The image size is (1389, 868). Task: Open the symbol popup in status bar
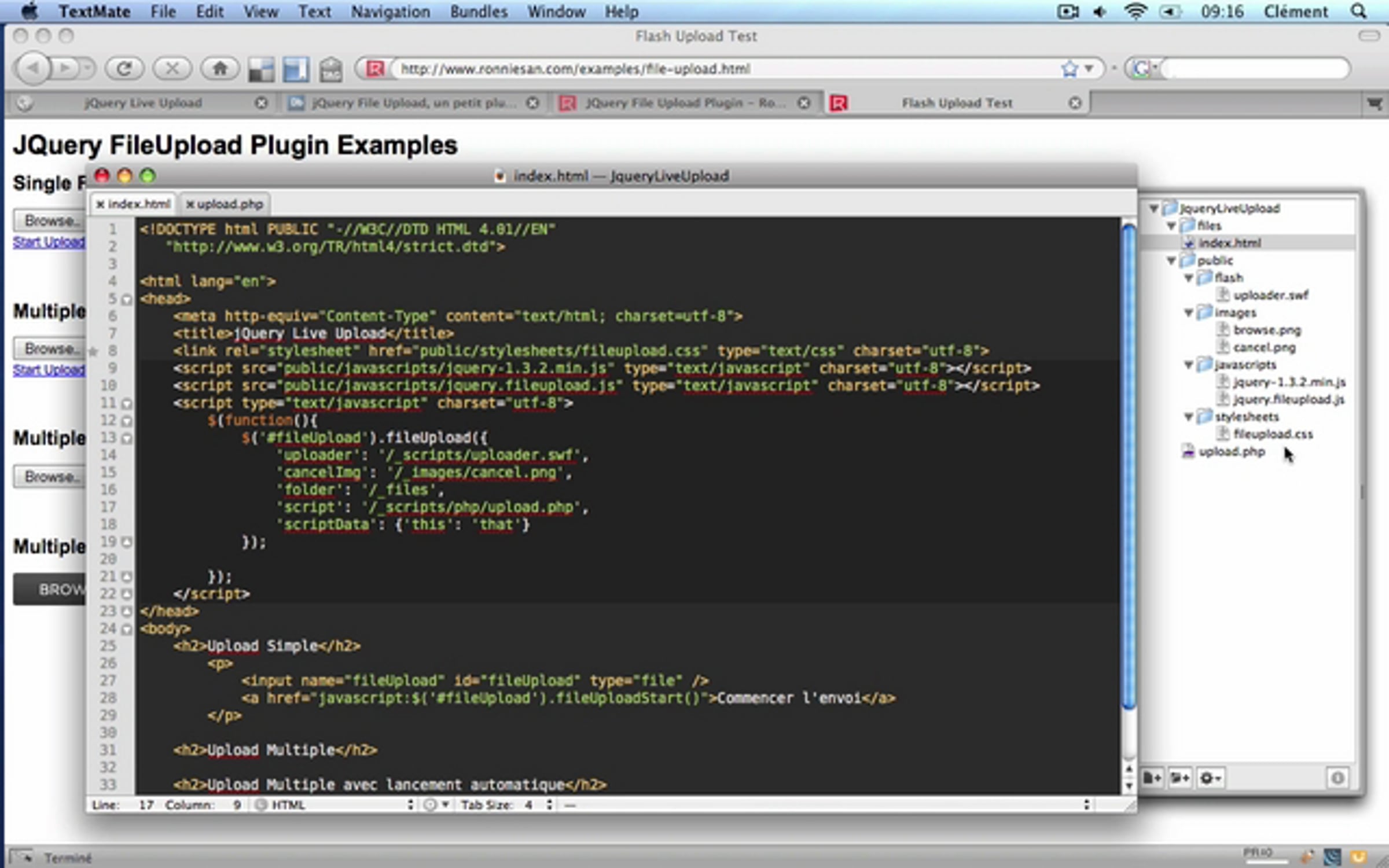(828, 804)
